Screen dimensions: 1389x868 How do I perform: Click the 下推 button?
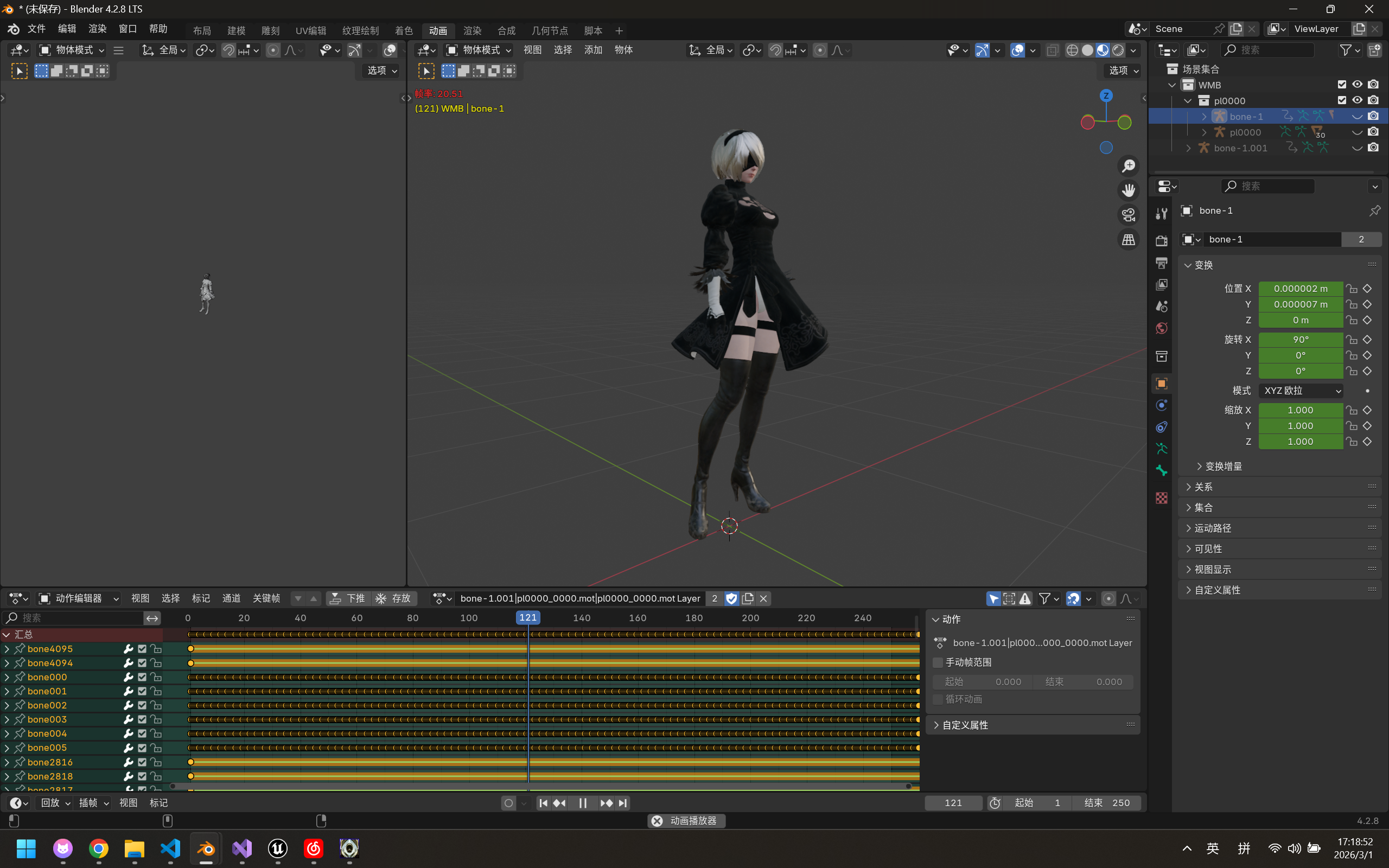click(348, 598)
